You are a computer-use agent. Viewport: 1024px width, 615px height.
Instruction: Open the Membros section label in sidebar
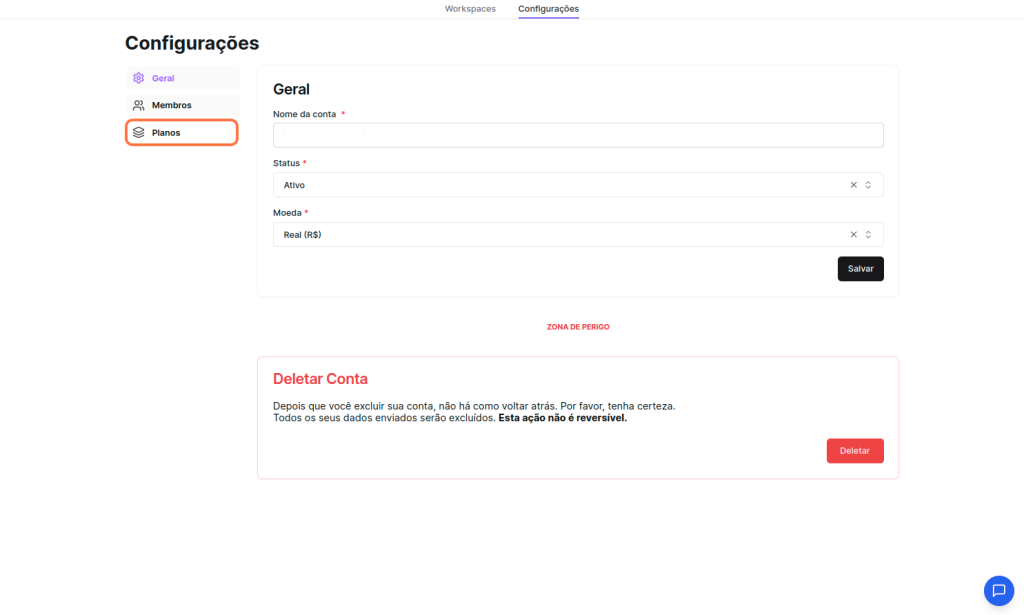pos(171,105)
